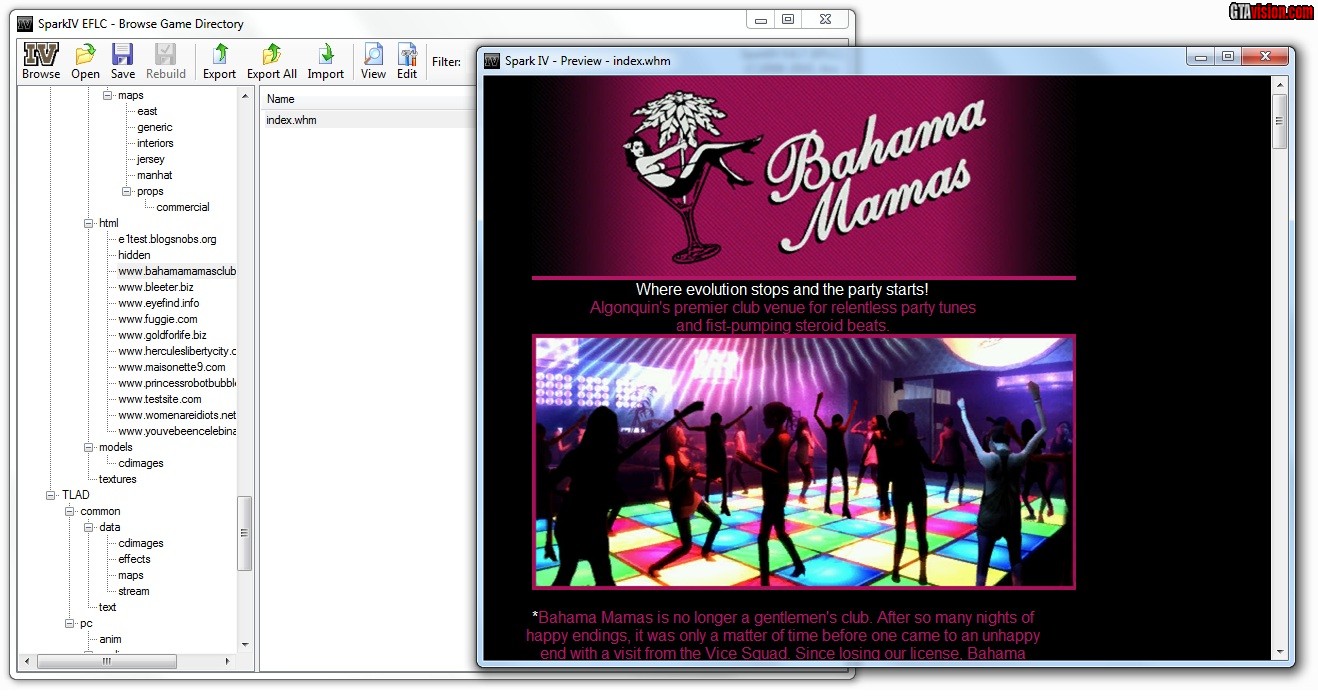Collapse the html folder node
The height and width of the screenshot is (697, 1318).
coord(89,223)
